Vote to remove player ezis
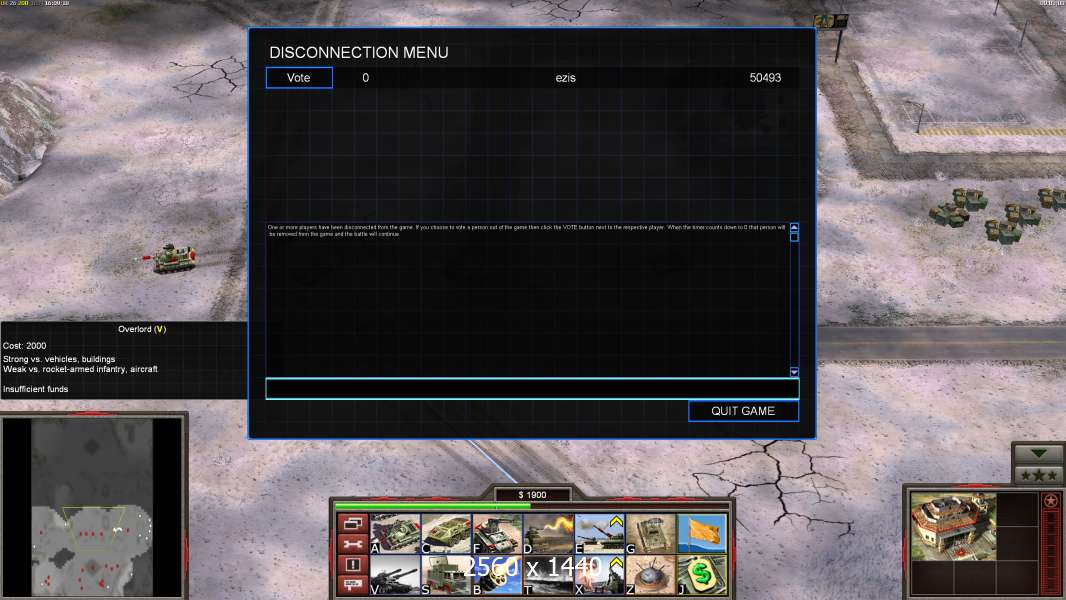 [299, 77]
